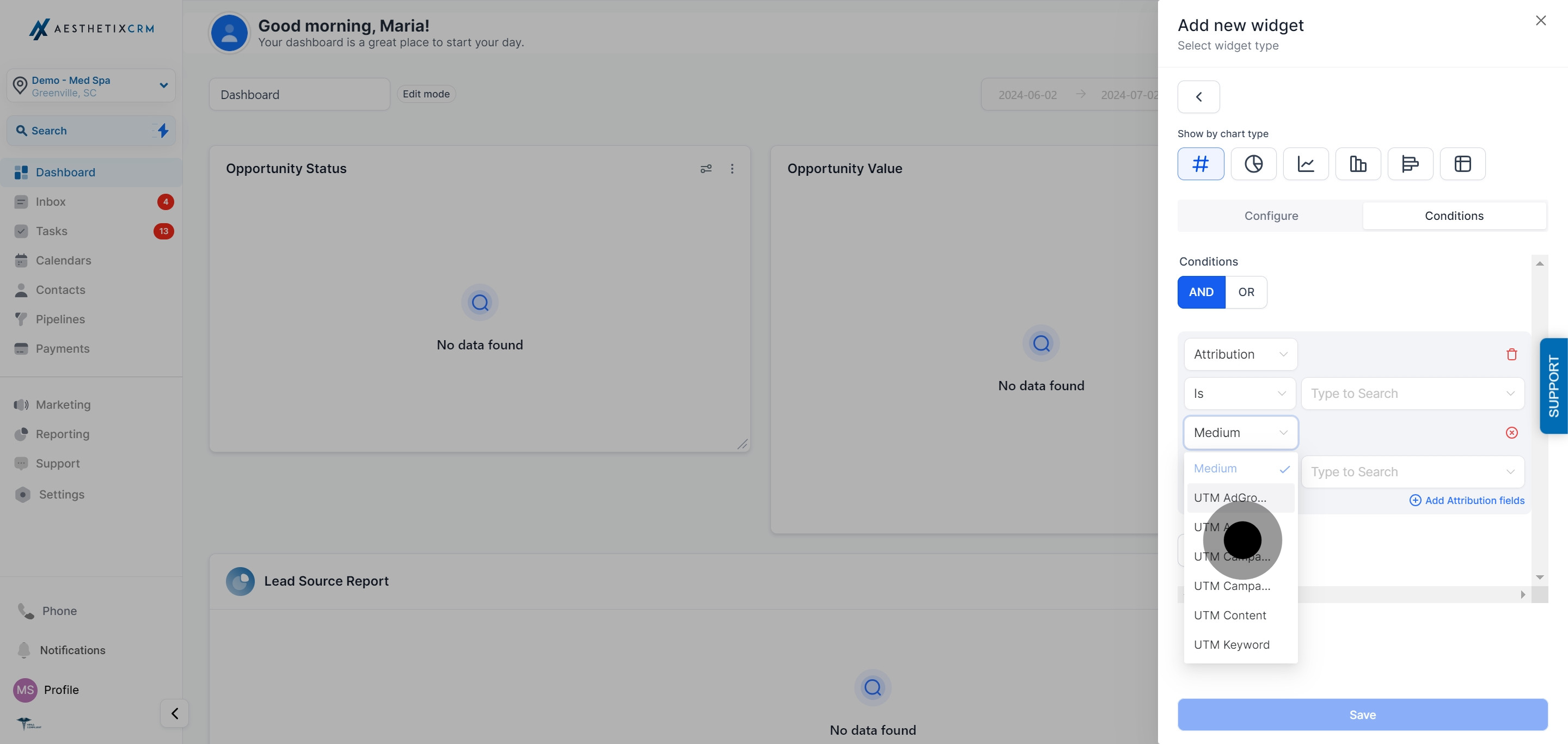Remove the Medium field with the red X
This screenshot has height=744, width=1568.
1511,433
